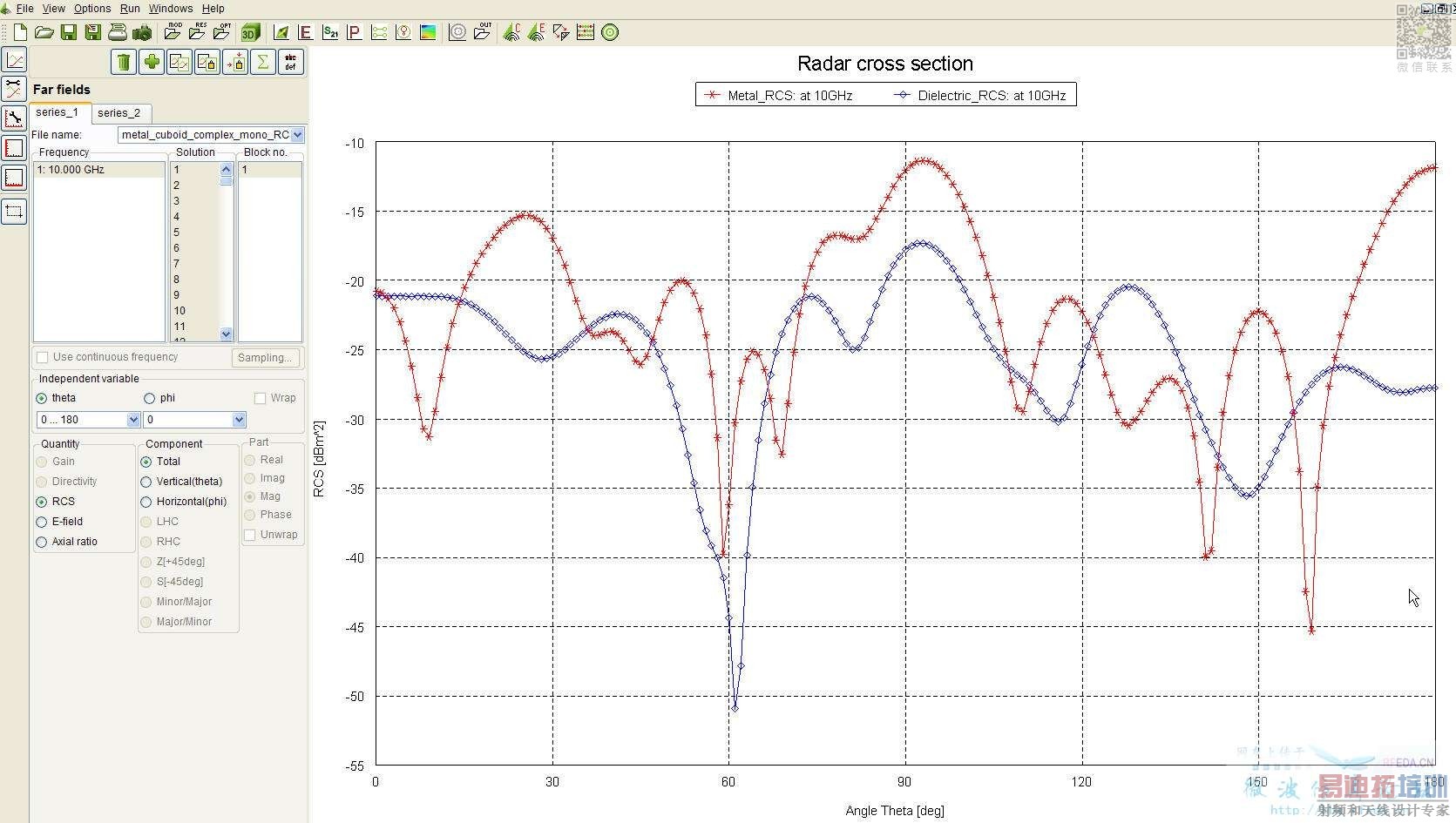Click the print icon in the toolbar

pyautogui.click(x=117, y=33)
